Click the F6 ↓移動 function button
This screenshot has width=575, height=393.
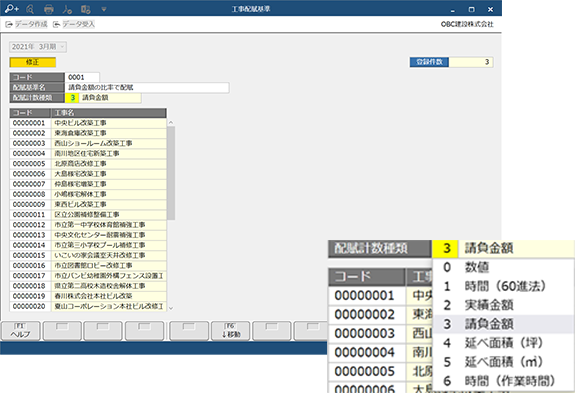(231, 331)
